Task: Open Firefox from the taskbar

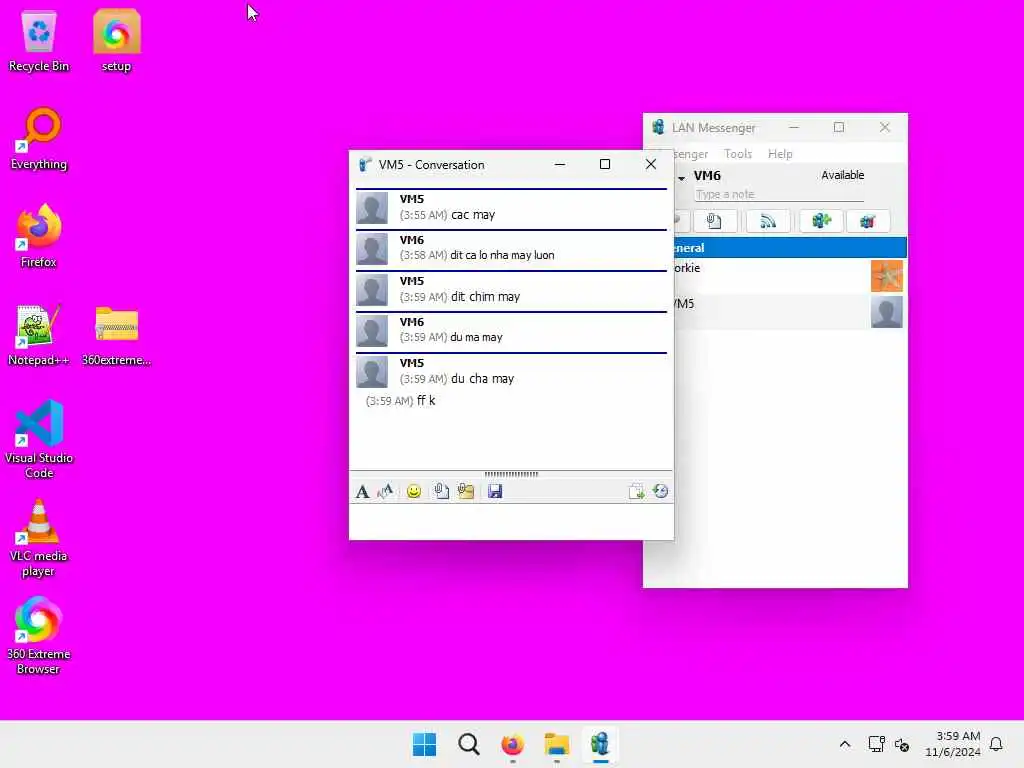Action: point(513,744)
